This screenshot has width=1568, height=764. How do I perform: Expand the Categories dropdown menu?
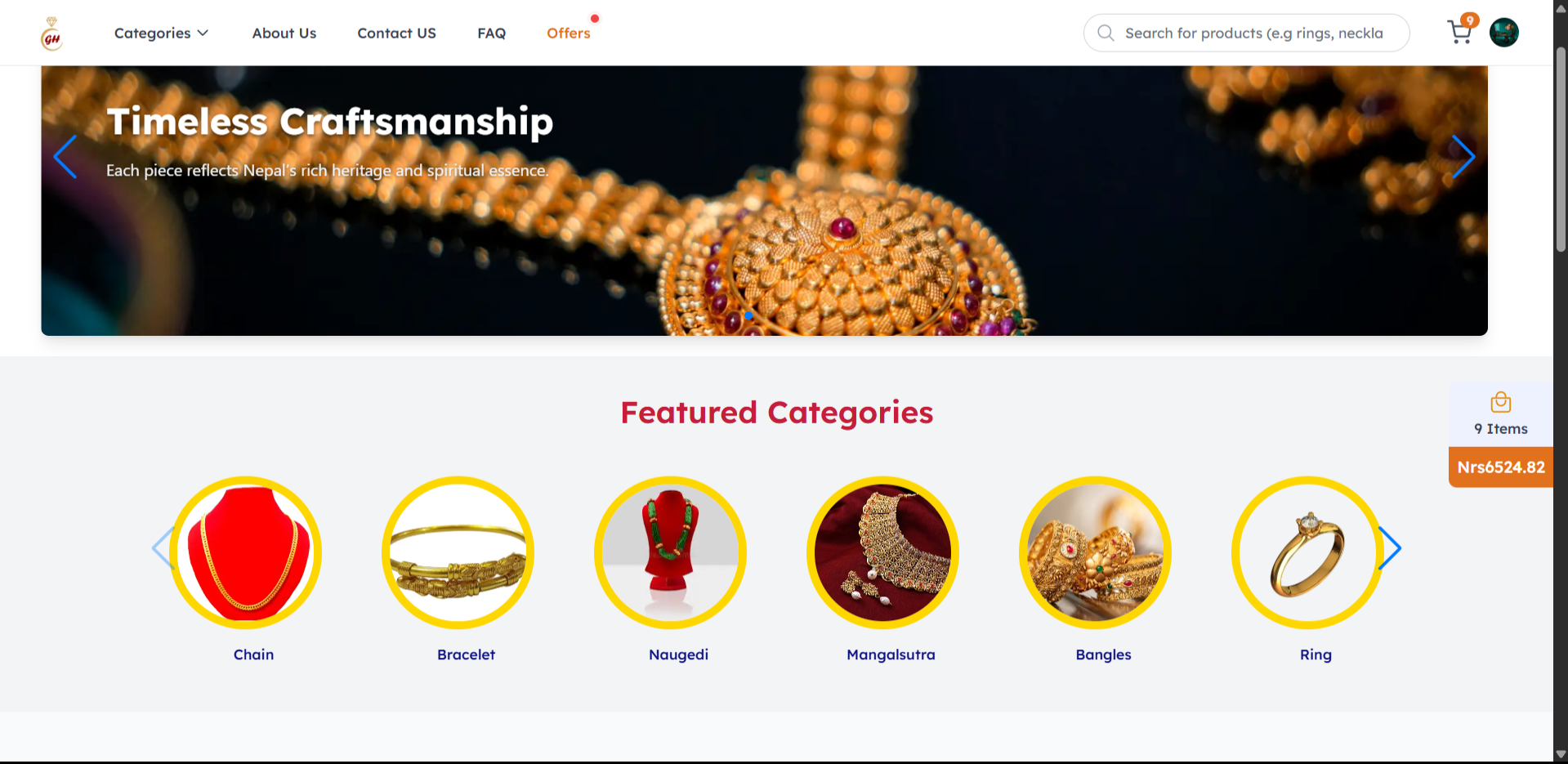pyautogui.click(x=161, y=33)
